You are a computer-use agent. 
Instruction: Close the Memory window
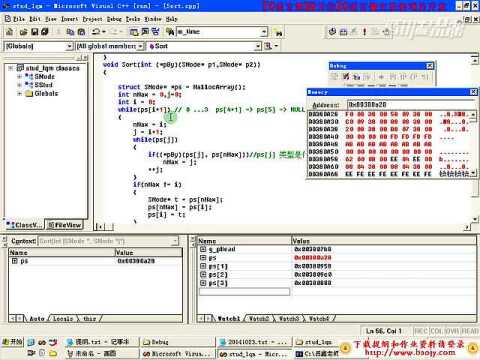click(x=473, y=92)
